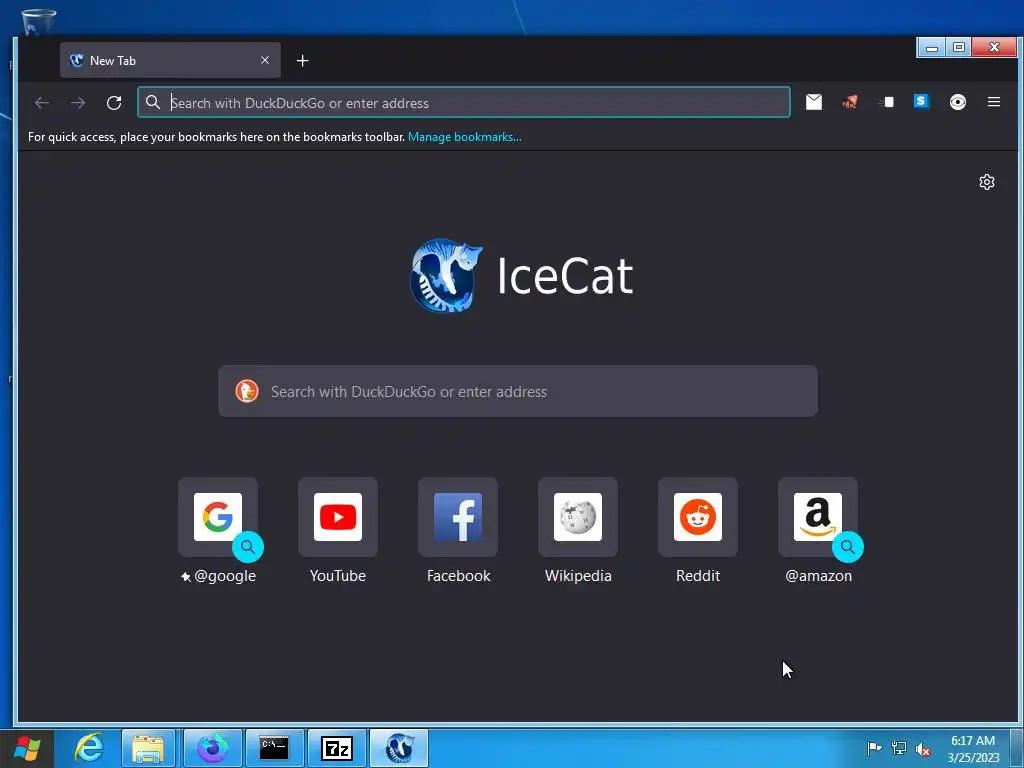Click the muted volume tray icon
The image size is (1024, 768).
pos(923,749)
